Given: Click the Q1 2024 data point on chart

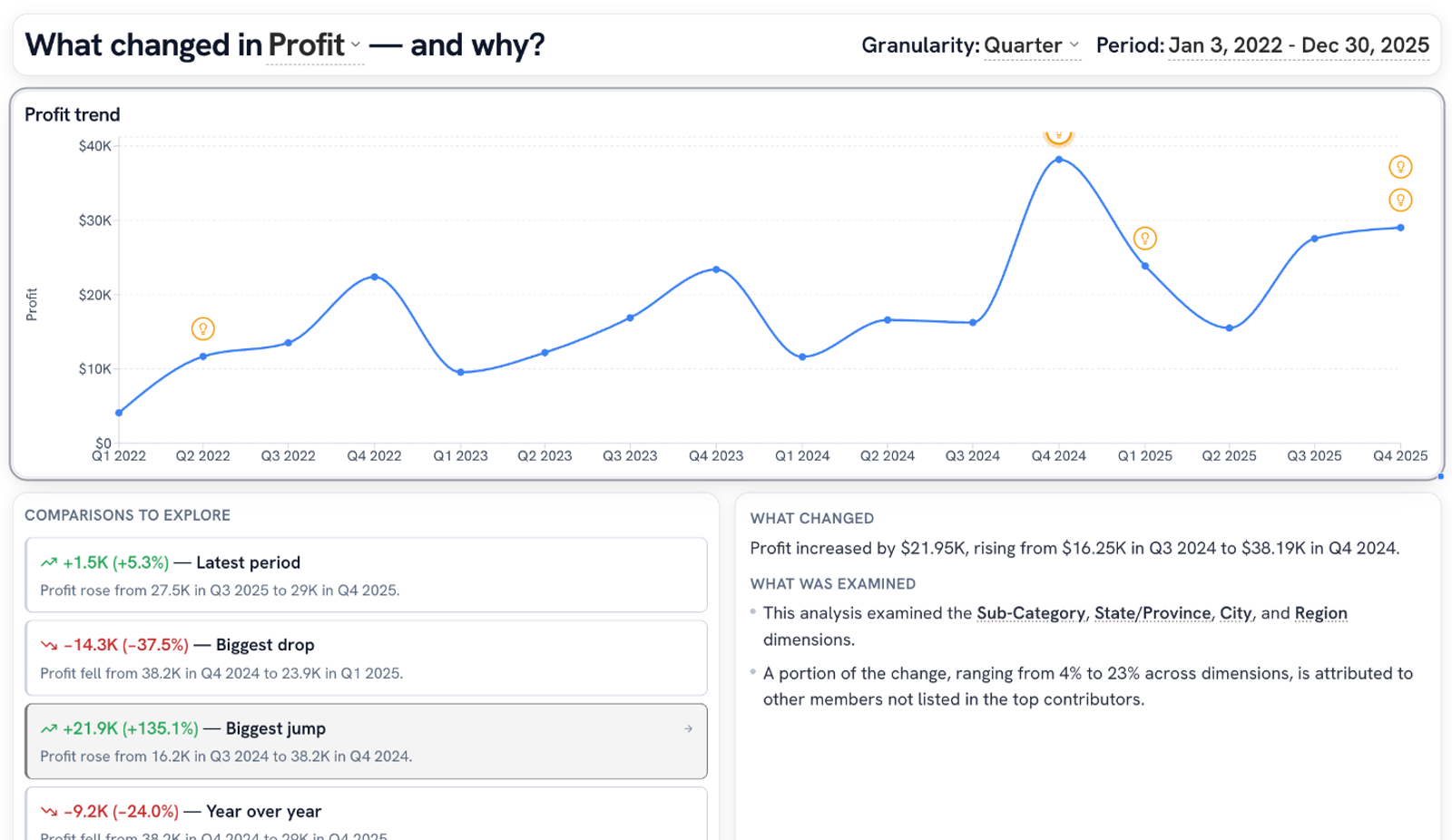Looking at the screenshot, I should coord(802,357).
